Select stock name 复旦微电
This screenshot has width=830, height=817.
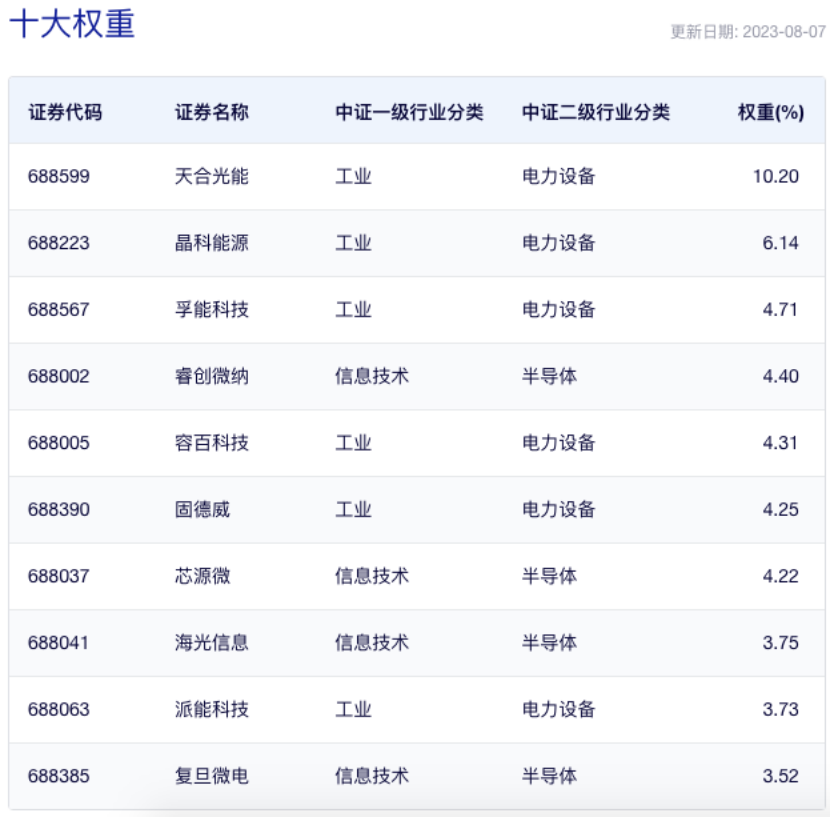click(212, 777)
